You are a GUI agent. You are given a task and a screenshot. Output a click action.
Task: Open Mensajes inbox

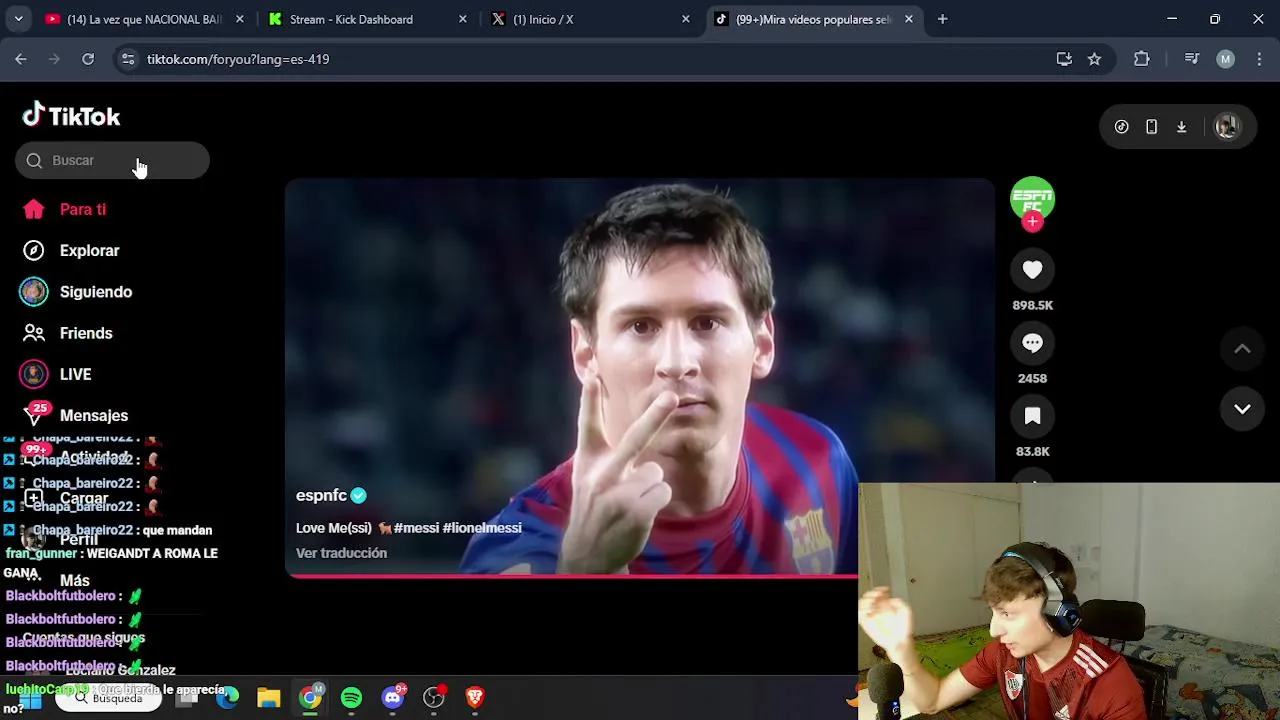point(75,415)
